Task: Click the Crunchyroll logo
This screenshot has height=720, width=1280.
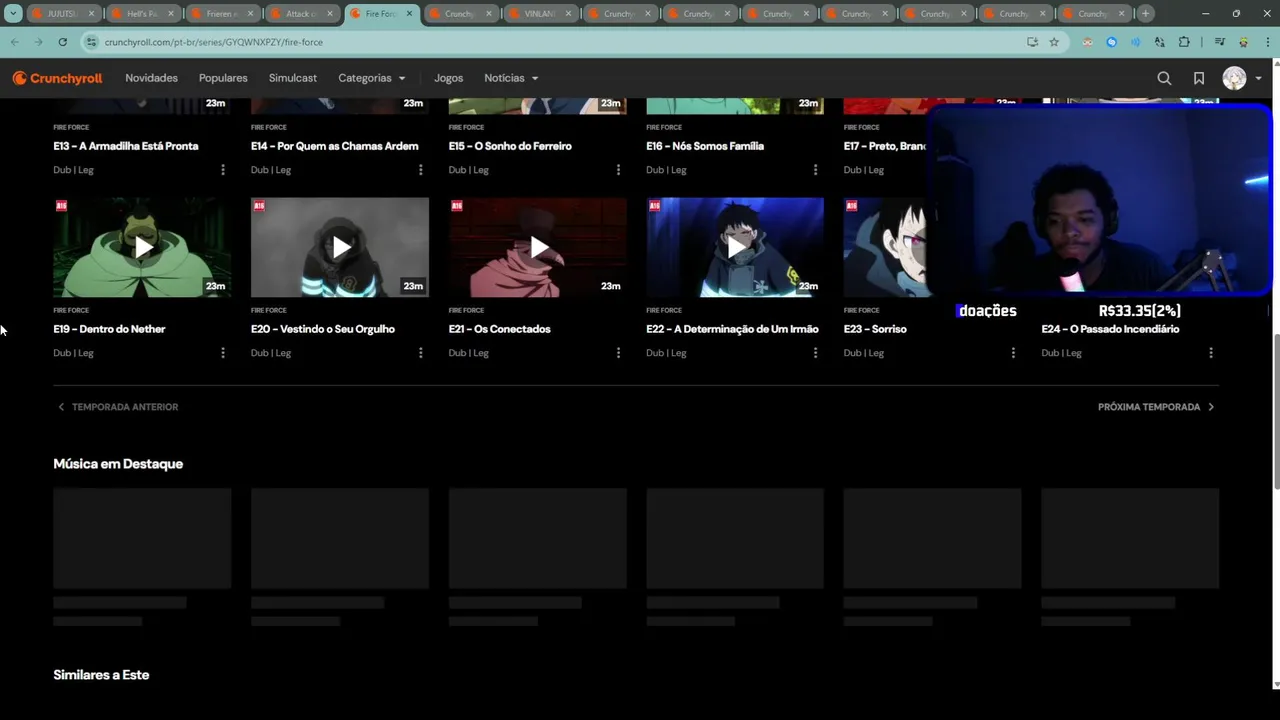Action: (57, 78)
